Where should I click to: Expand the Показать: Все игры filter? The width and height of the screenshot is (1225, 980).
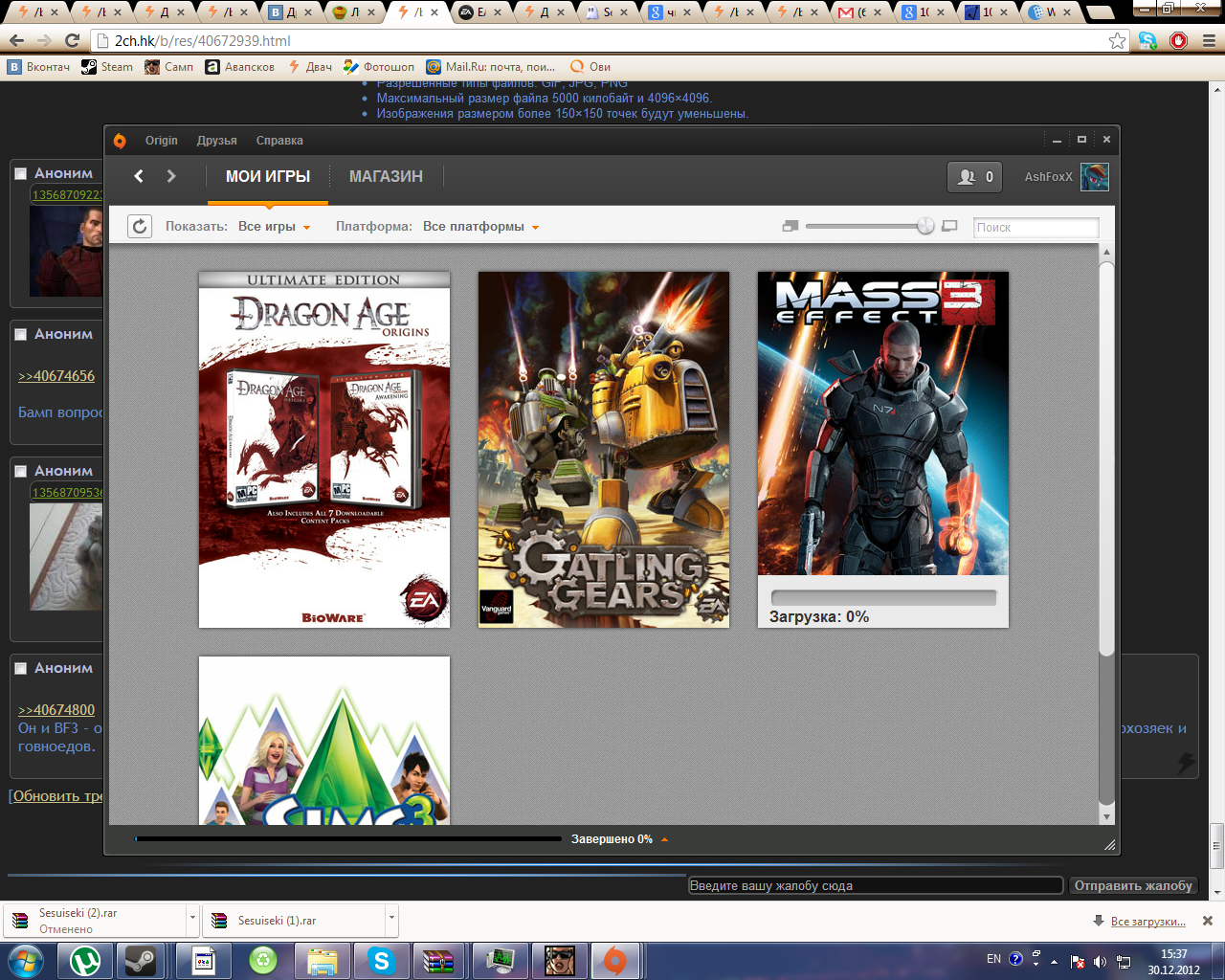point(275,227)
